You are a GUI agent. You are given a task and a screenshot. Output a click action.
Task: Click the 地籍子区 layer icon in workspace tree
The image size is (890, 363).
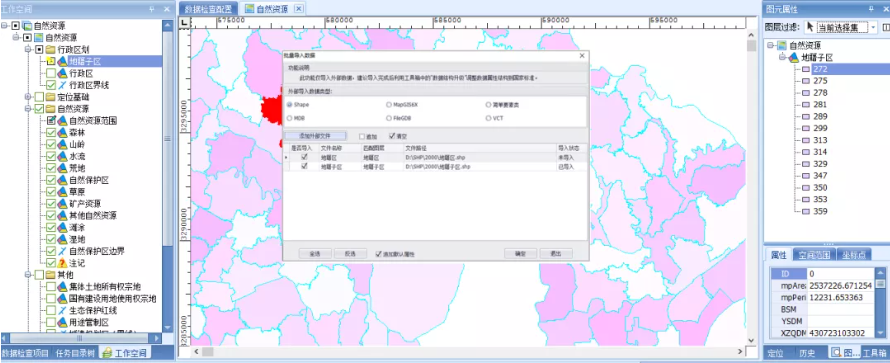pos(62,61)
